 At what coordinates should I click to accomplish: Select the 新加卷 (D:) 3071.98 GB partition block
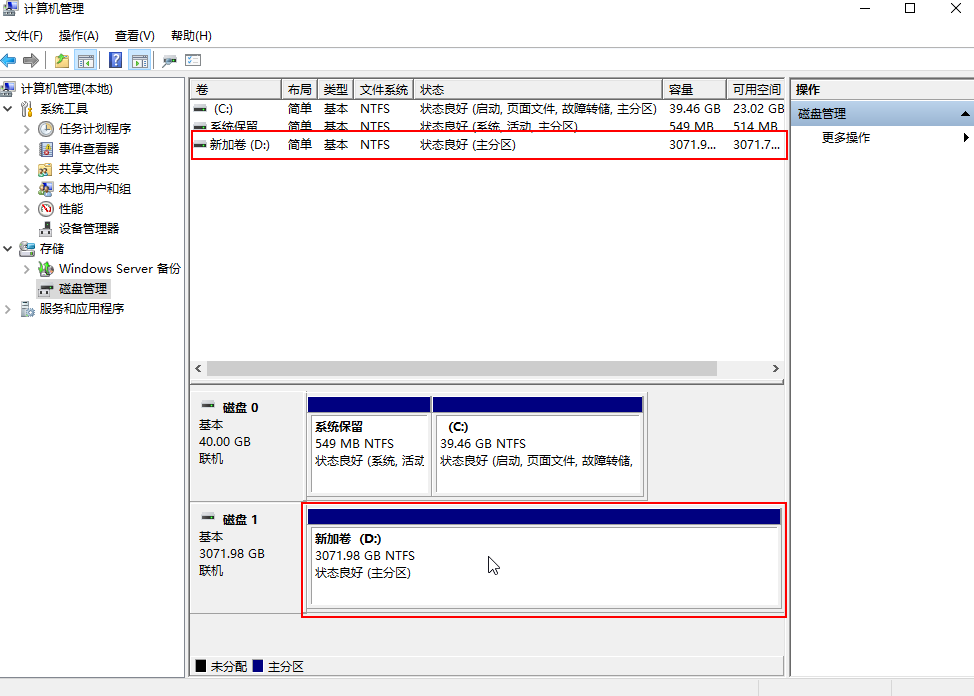pos(544,559)
